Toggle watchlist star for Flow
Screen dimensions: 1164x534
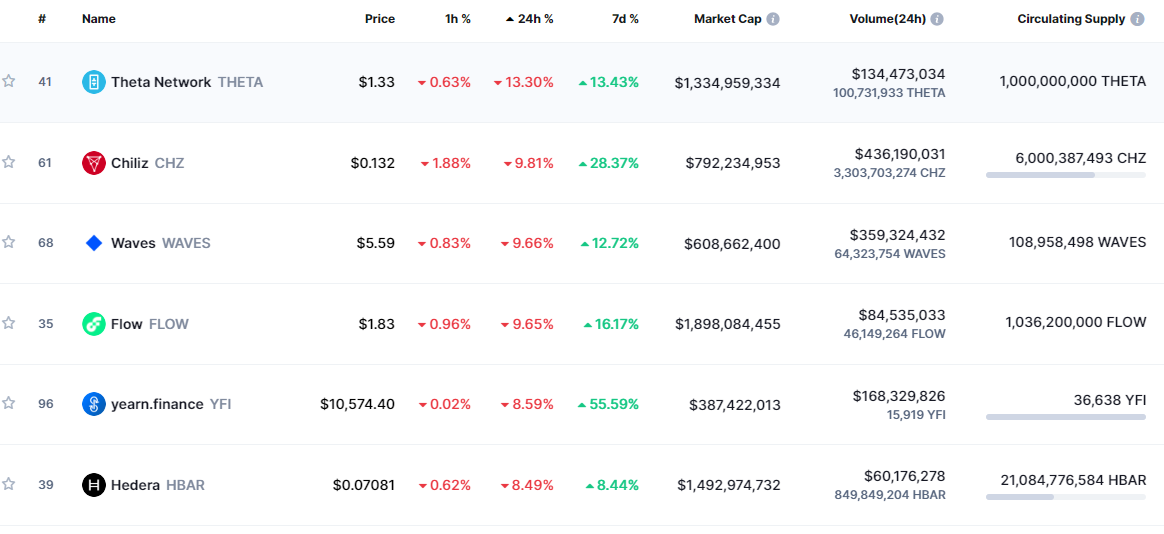[8, 323]
